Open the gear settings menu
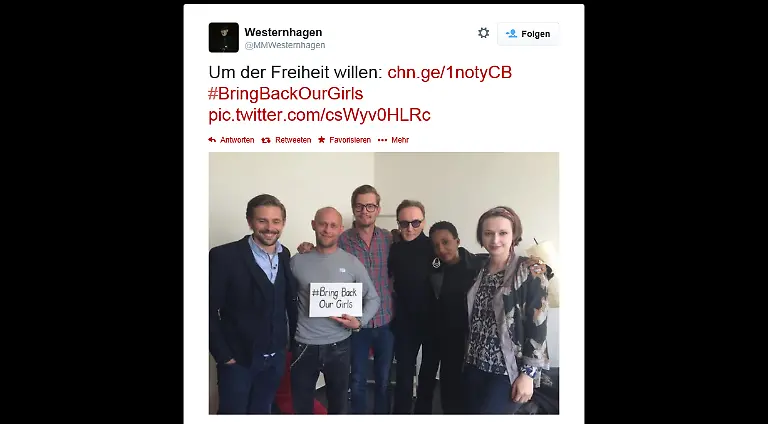Screen dimensions: 768x424 (x=483, y=33)
